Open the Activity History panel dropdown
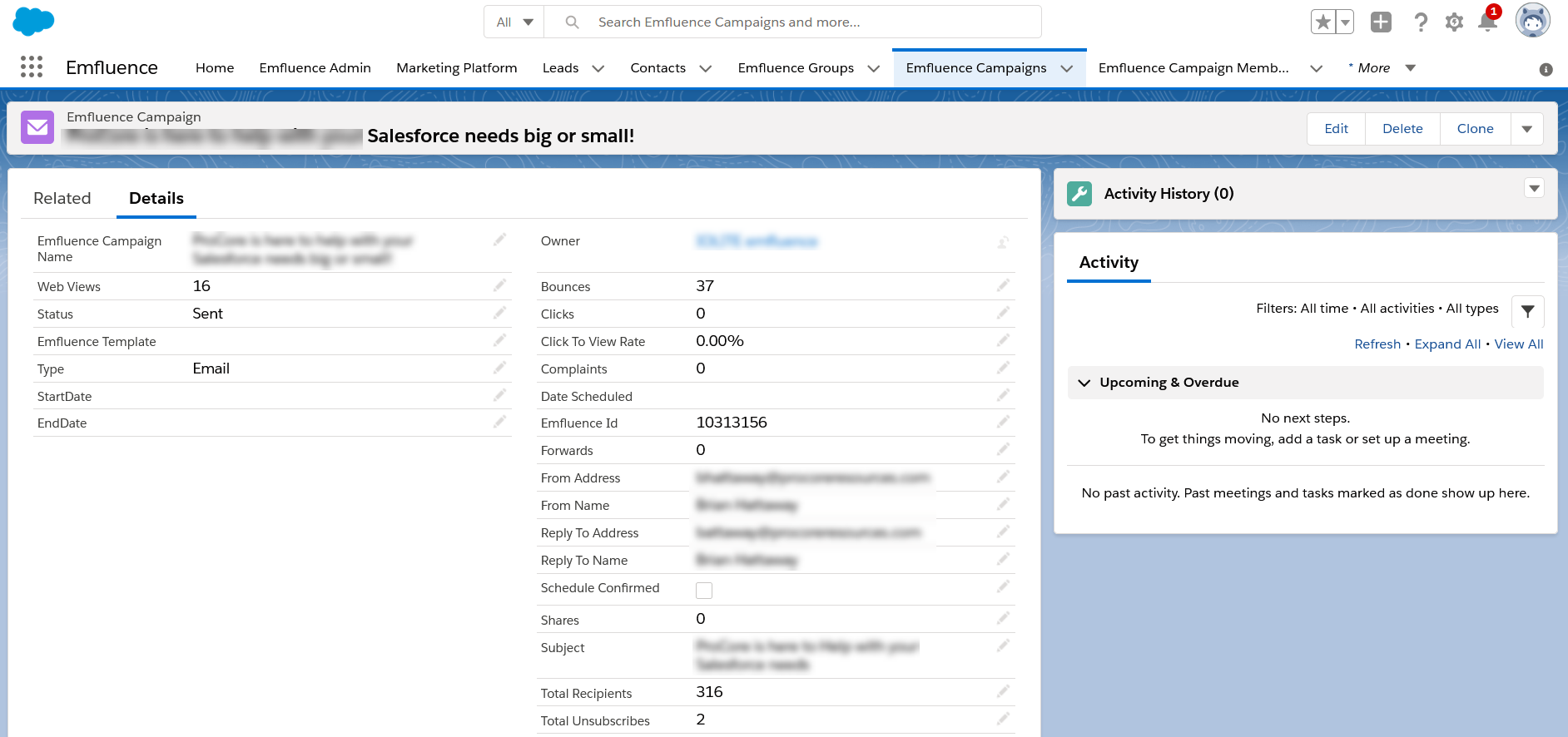Image resolution: width=1568 pixels, height=737 pixels. point(1534,188)
